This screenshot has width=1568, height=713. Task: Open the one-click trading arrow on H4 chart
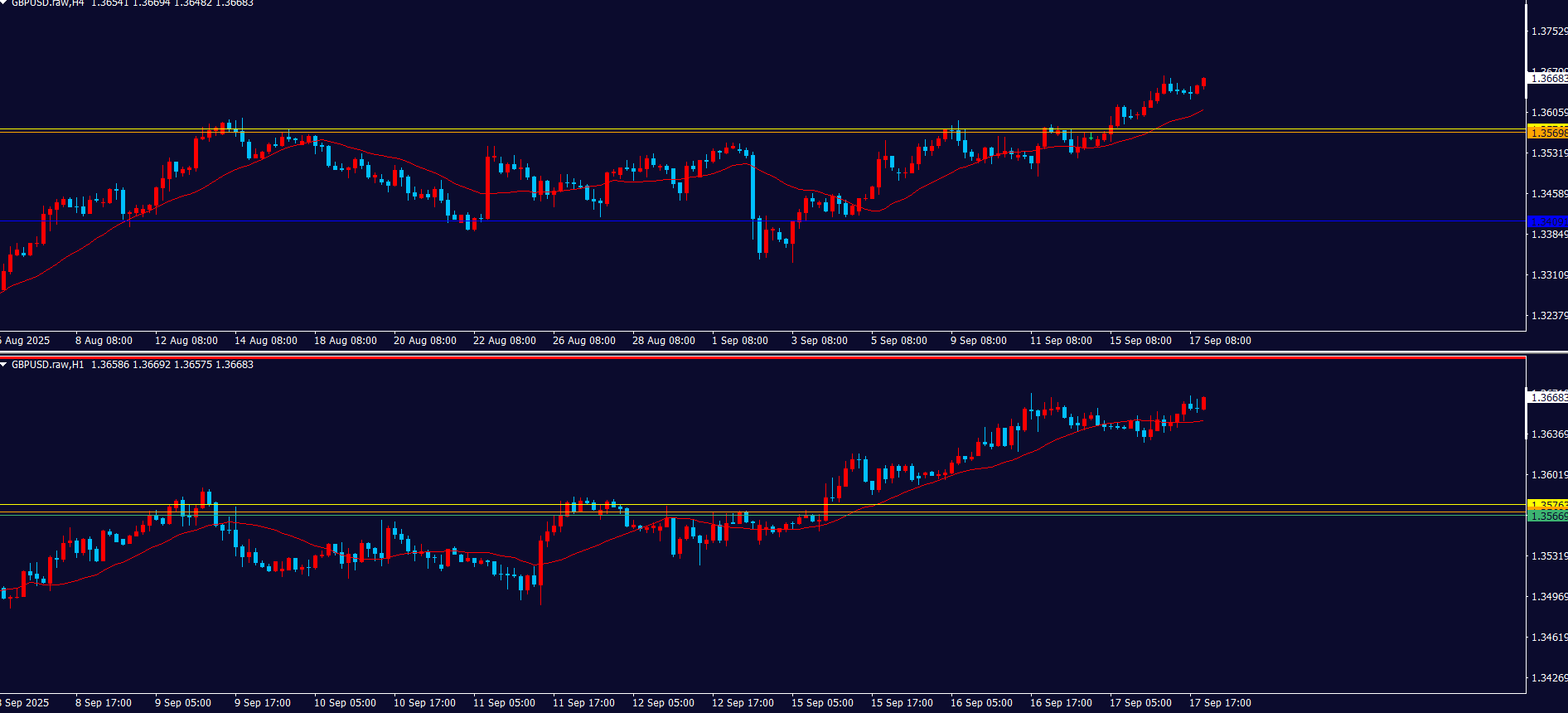tap(4, 3)
